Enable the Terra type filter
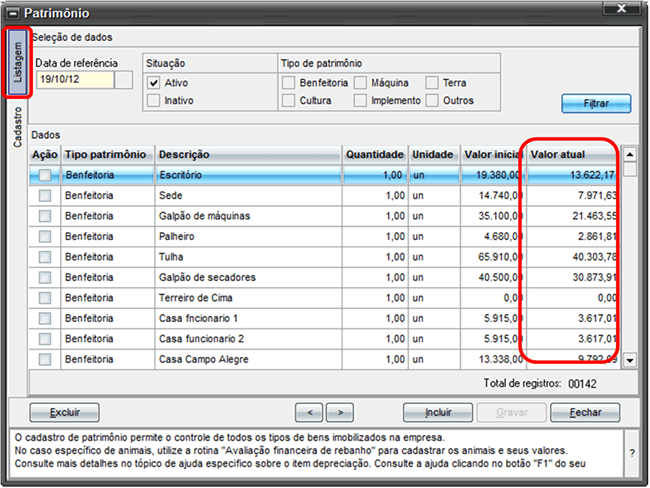This screenshot has height=488, width=650. pyautogui.click(x=432, y=83)
